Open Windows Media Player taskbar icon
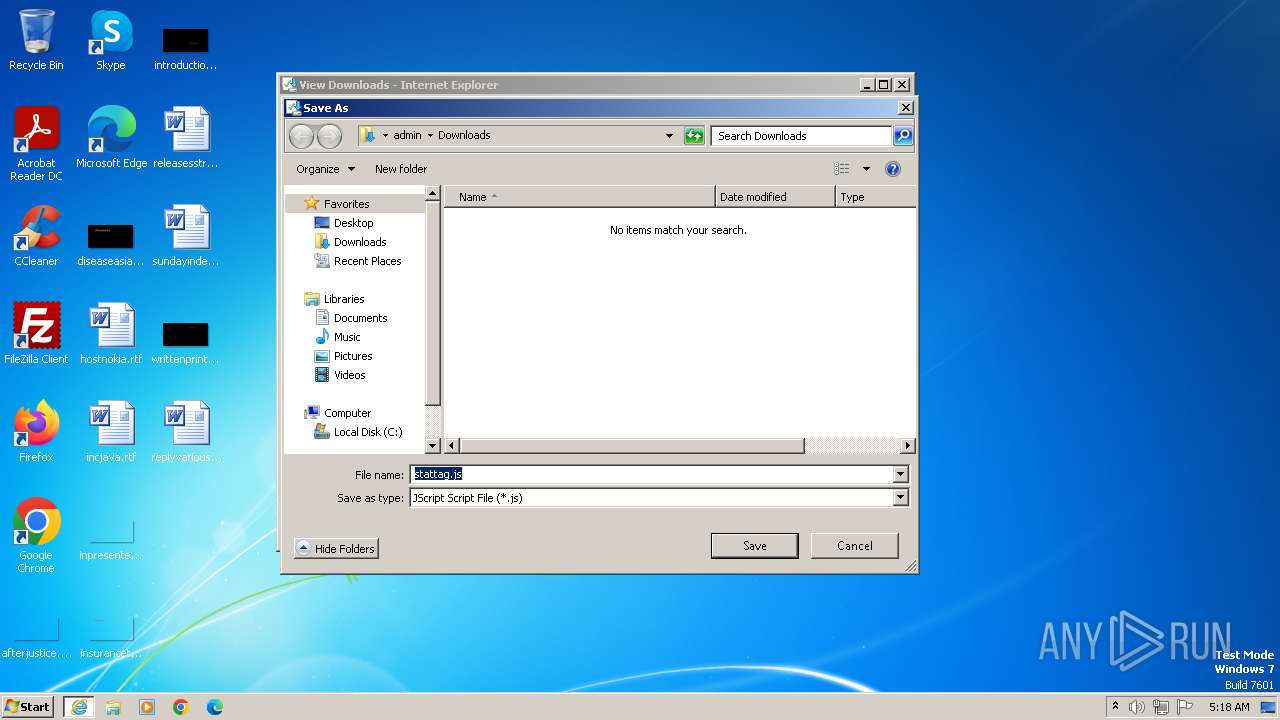The image size is (1280, 720). click(x=147, y=707)
